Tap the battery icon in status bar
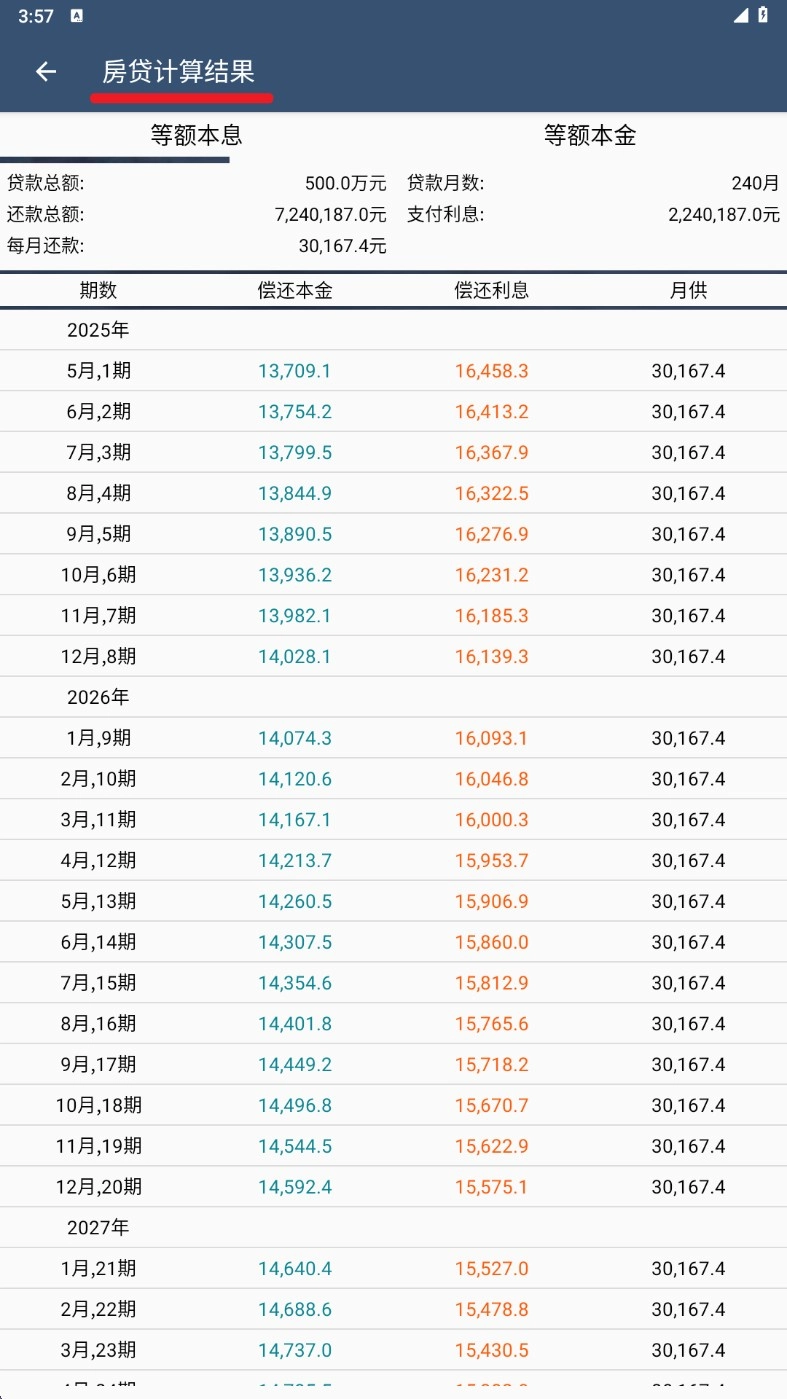Viewport: 787px width, 1399px height. point(764,15)
